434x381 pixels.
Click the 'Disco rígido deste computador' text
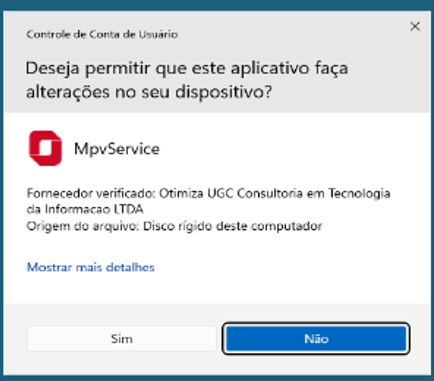[x=233, y=226]
